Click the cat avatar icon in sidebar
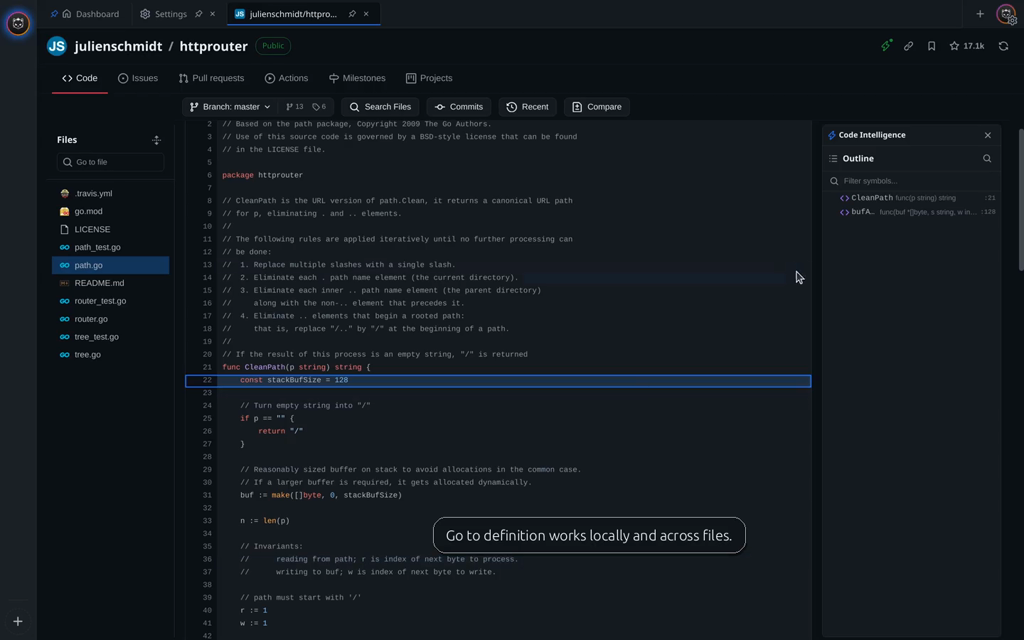 pyautogui.click(x=18, y=24)
